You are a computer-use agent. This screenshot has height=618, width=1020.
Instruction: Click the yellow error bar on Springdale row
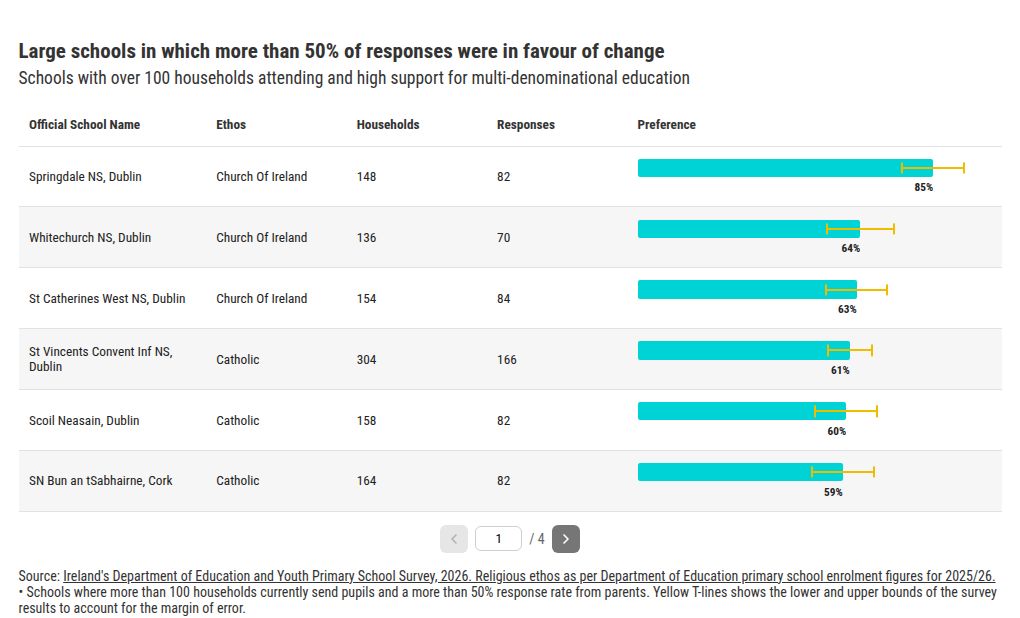pos(932,168)
